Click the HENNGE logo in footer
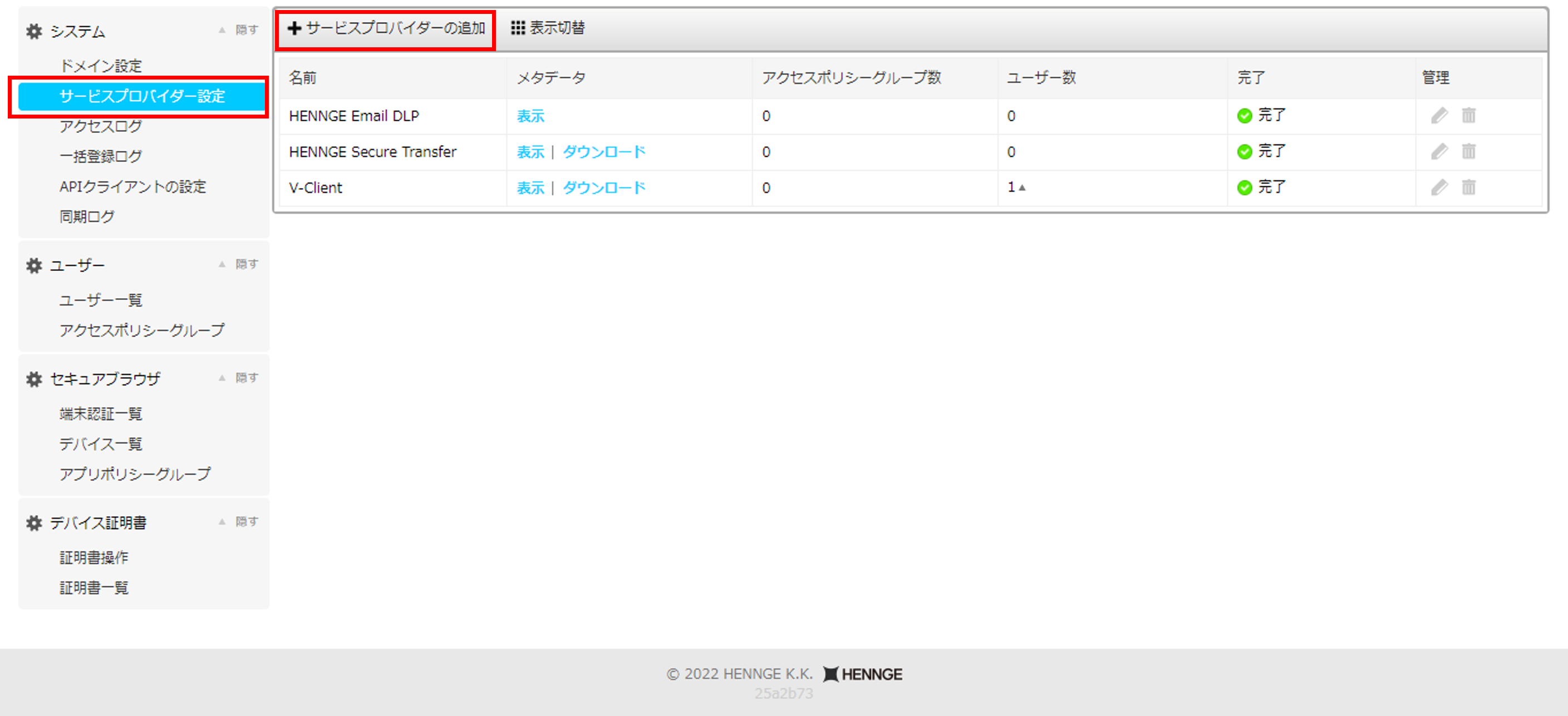The height and width of the screenshot is (716, 1568). tap(862, 674)
